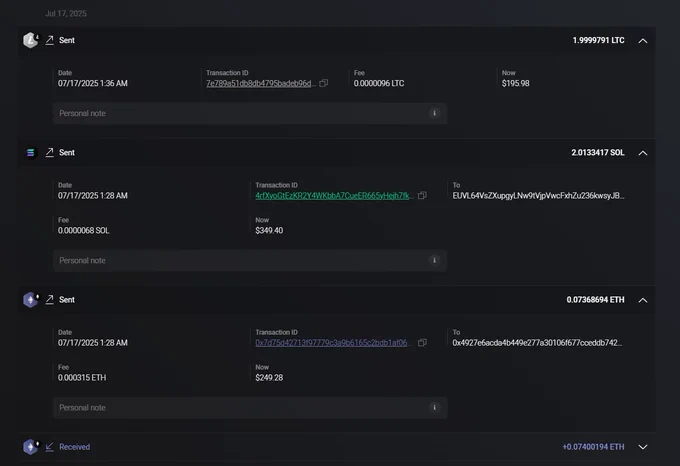Expand the +0.07400194 ETH received transaction
This screenshot has height=466, width=680.
(643, 447)
